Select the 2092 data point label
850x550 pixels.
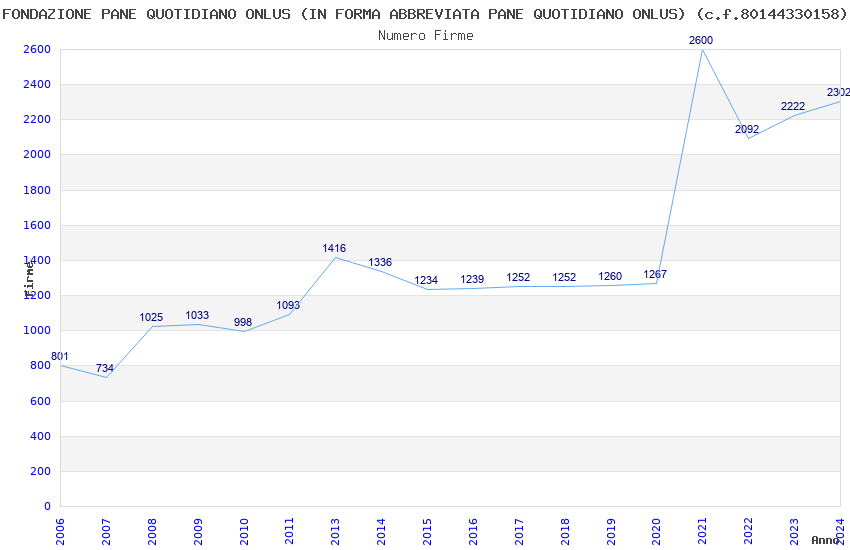tap(747, 130)
